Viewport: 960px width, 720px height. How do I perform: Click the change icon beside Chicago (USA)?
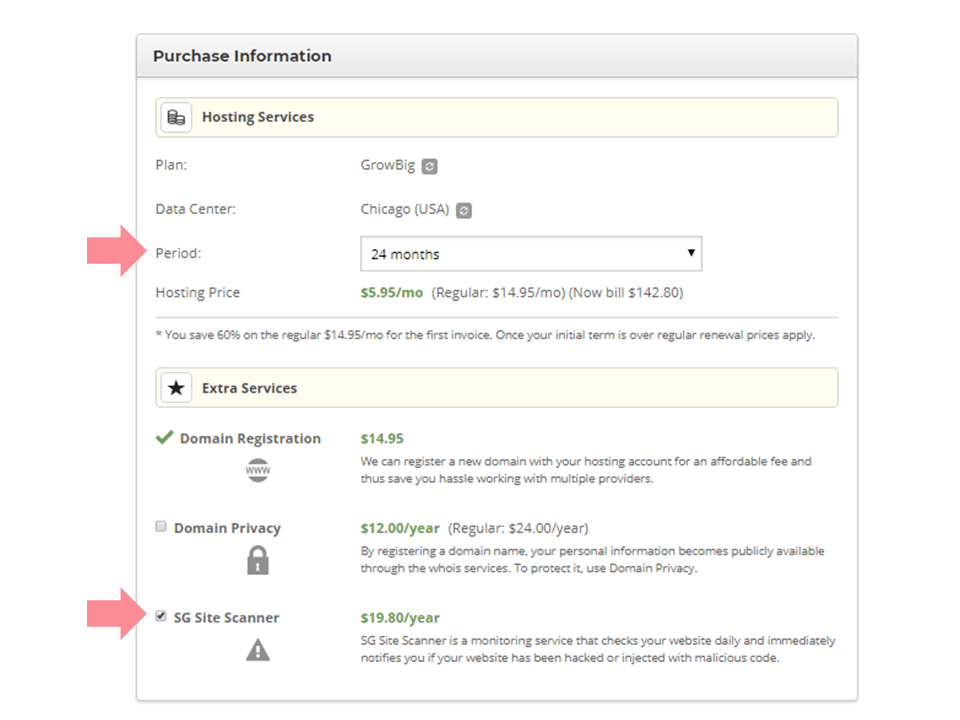tap(464, 211)
